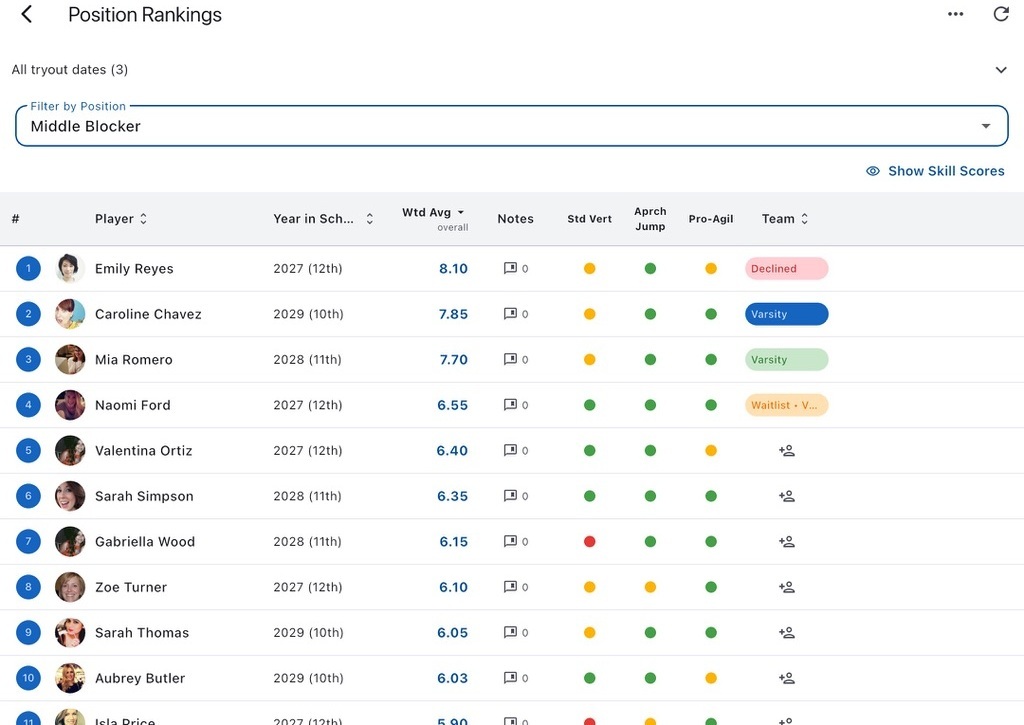Open notes for Zoe Turner
1024x725 pixels.
click(516, 587)
